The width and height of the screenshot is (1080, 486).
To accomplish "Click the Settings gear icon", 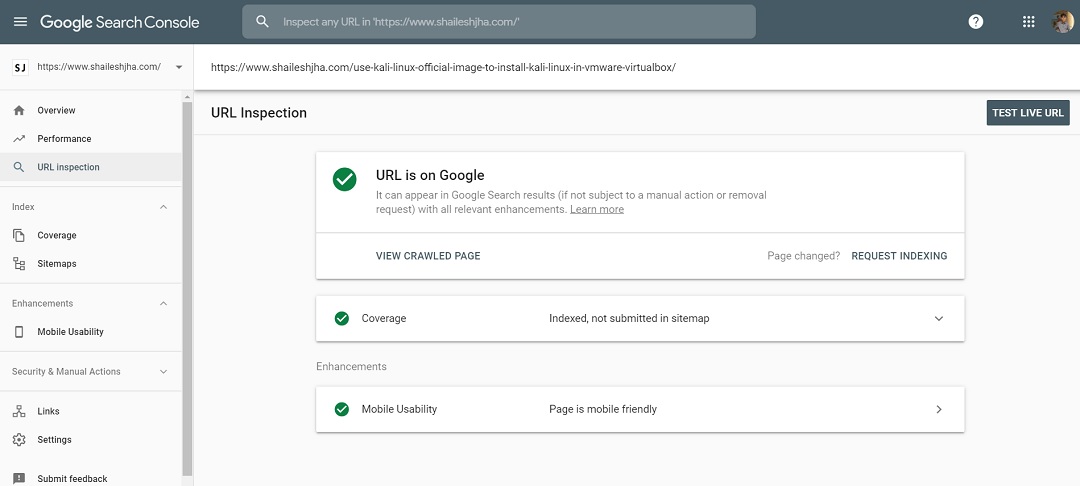I will point(19,439).
